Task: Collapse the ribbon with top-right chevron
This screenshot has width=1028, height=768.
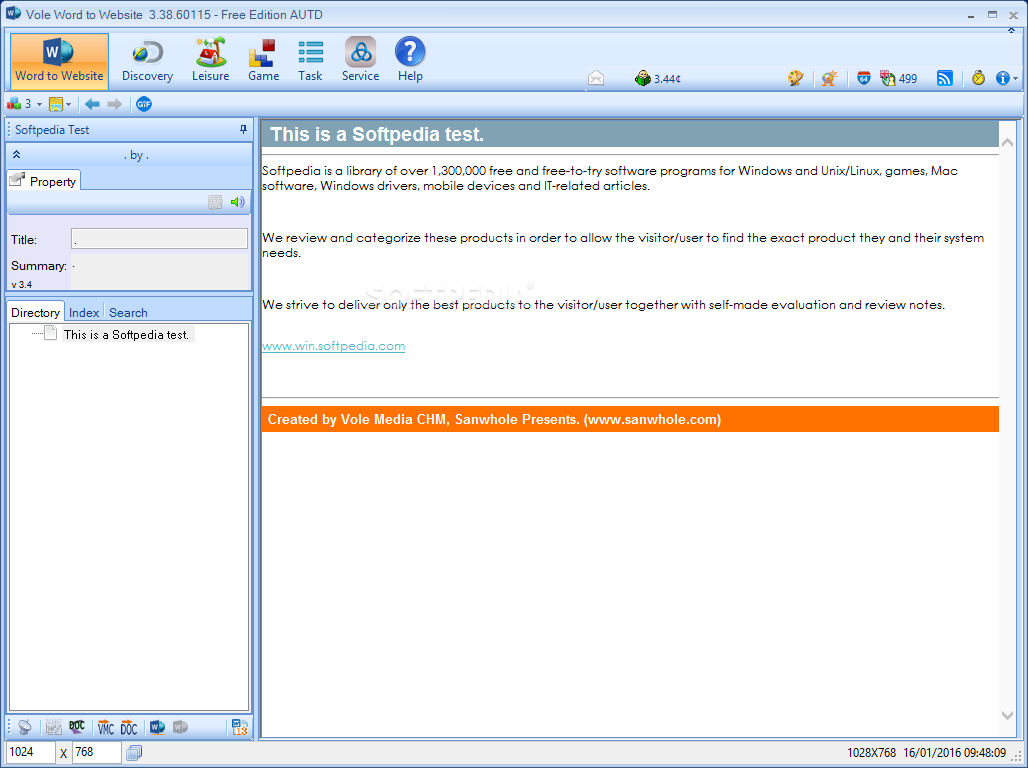Action: pyautogui.click(x=1012, y=31)
